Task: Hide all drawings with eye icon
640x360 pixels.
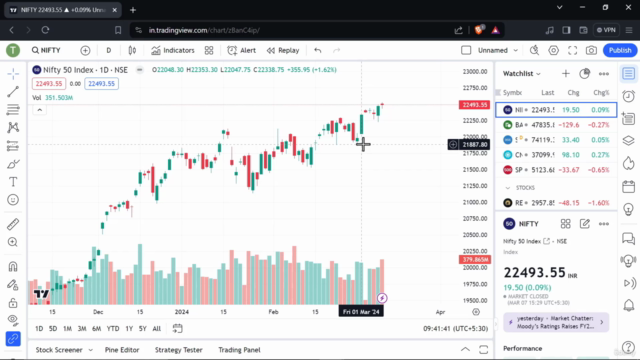Action: click(x=13, y=319)
